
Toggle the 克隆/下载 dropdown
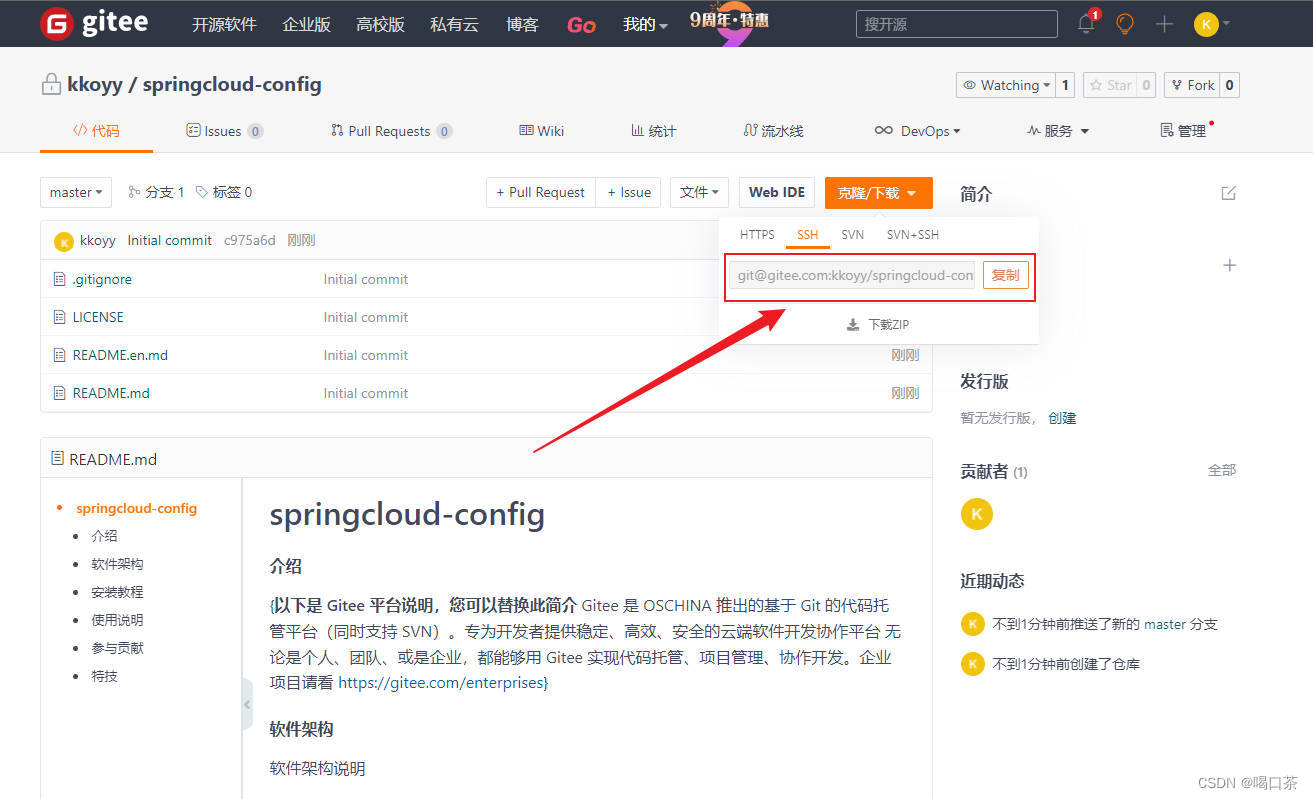[878, 193]
